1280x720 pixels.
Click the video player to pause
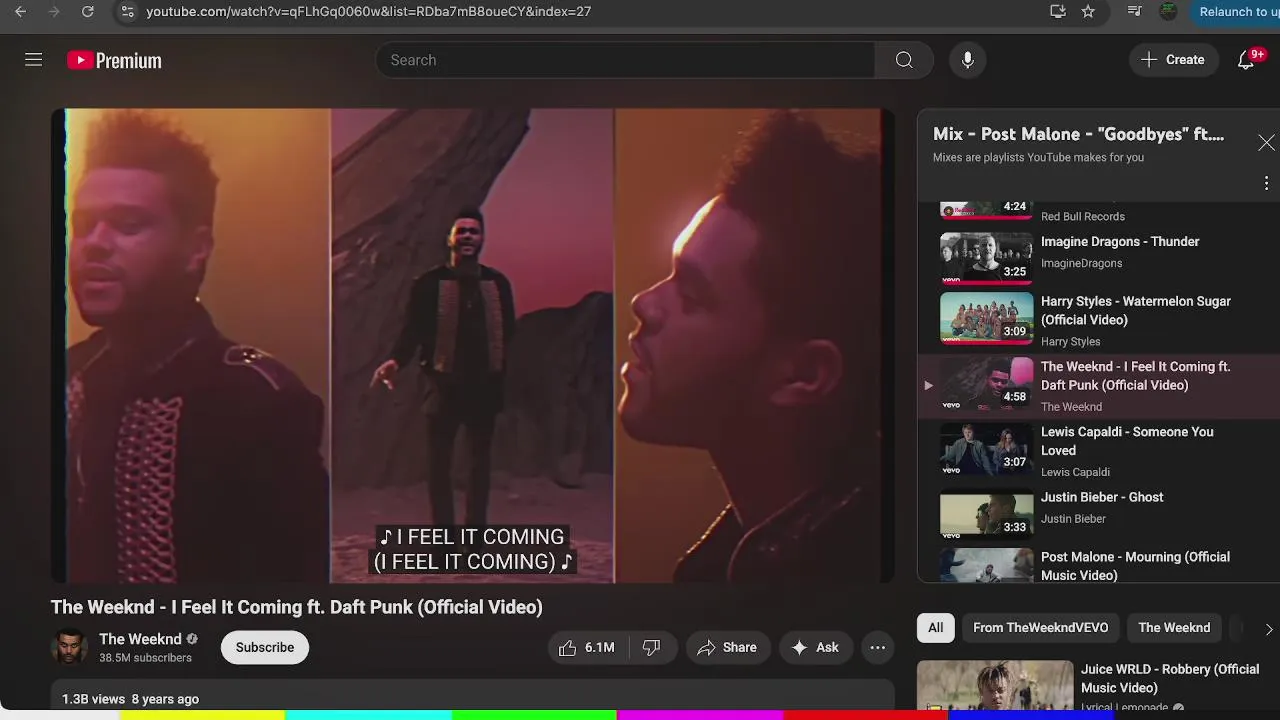(473, 345)
